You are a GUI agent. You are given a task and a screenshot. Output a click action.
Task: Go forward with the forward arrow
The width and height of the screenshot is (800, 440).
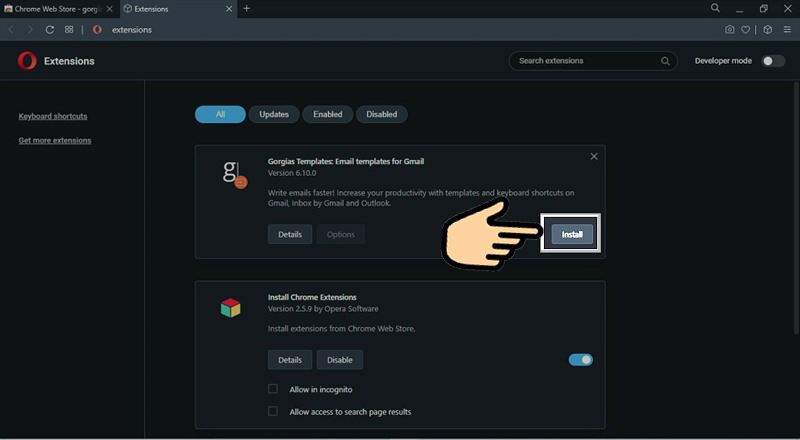[30, 30]
